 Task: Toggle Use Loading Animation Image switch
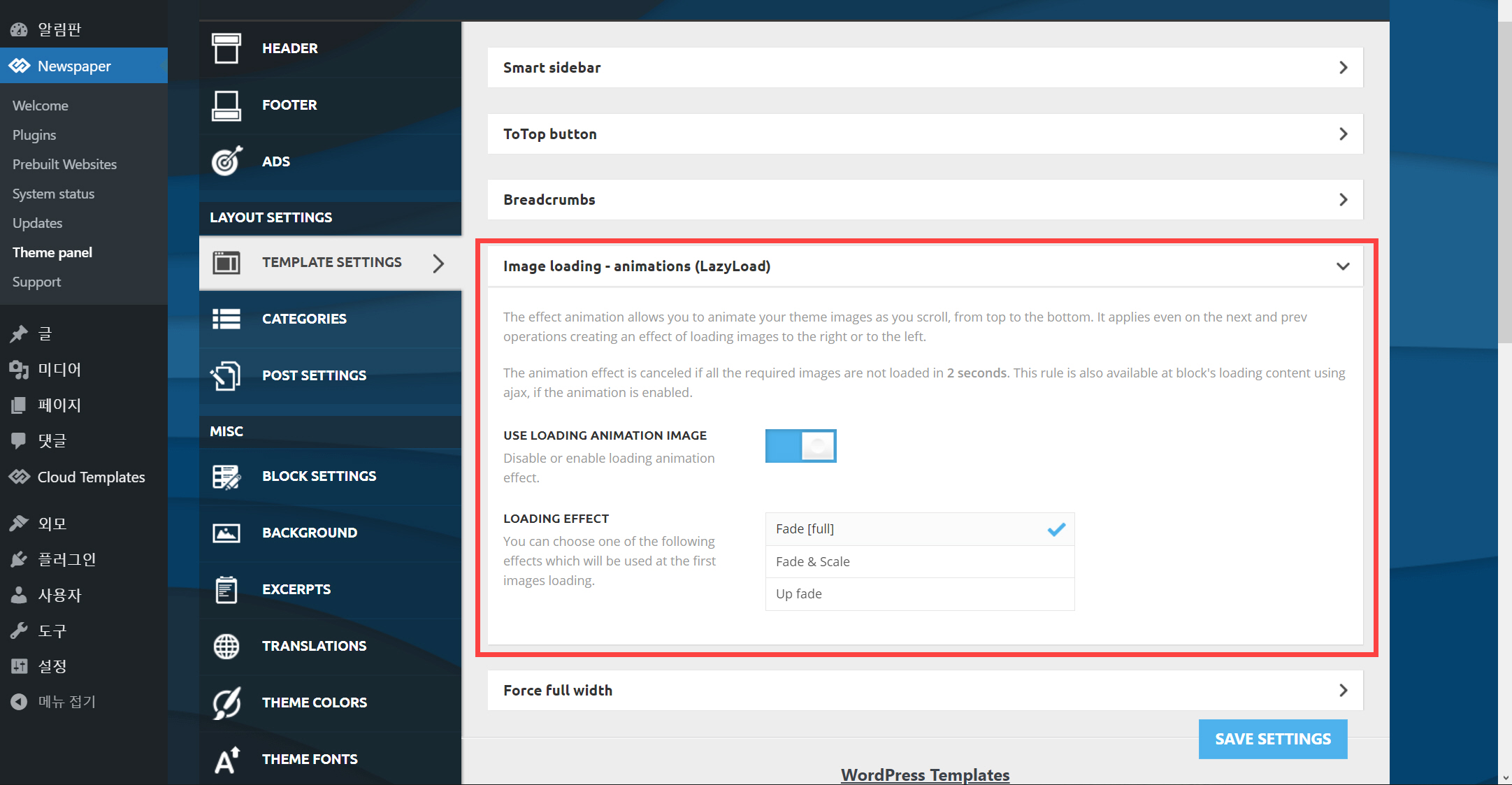(x=800, y=446)
